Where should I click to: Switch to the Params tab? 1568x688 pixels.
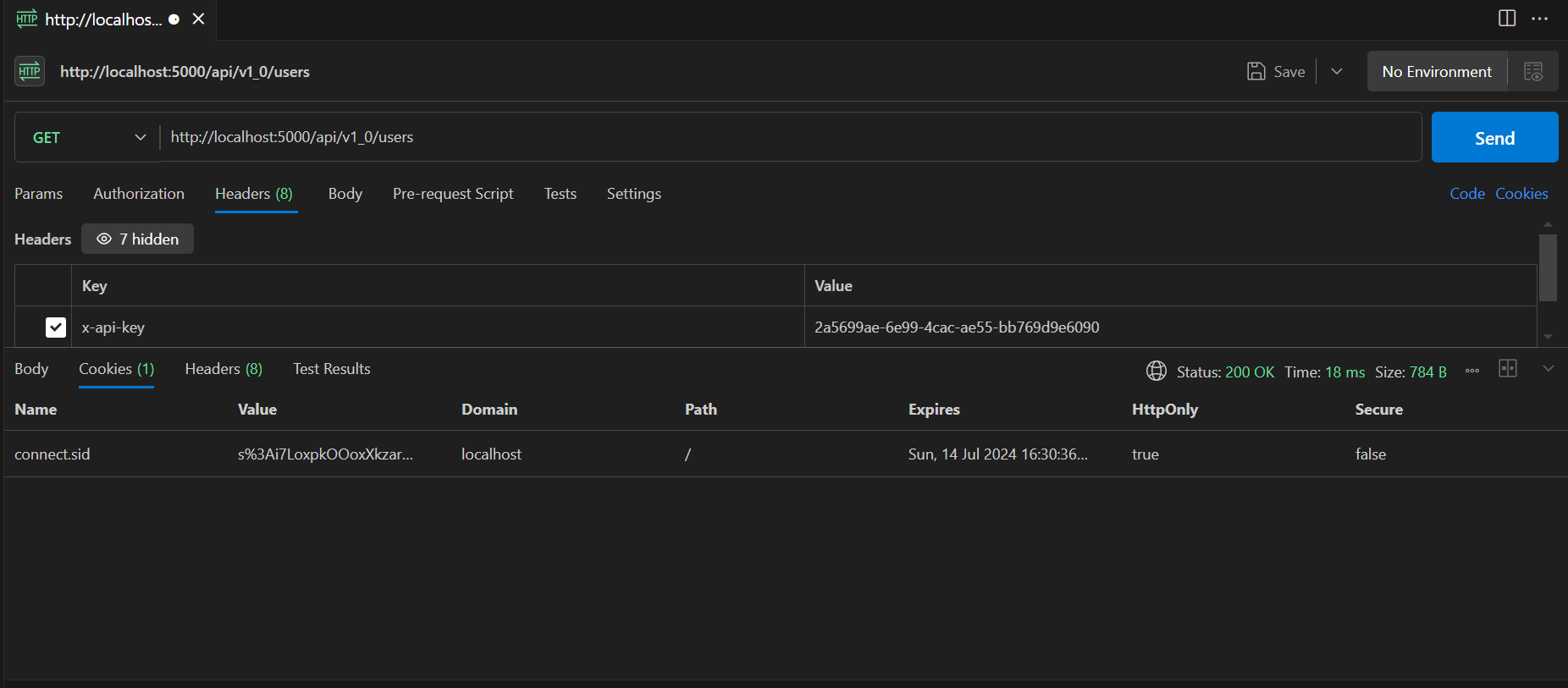click(38, 194)
